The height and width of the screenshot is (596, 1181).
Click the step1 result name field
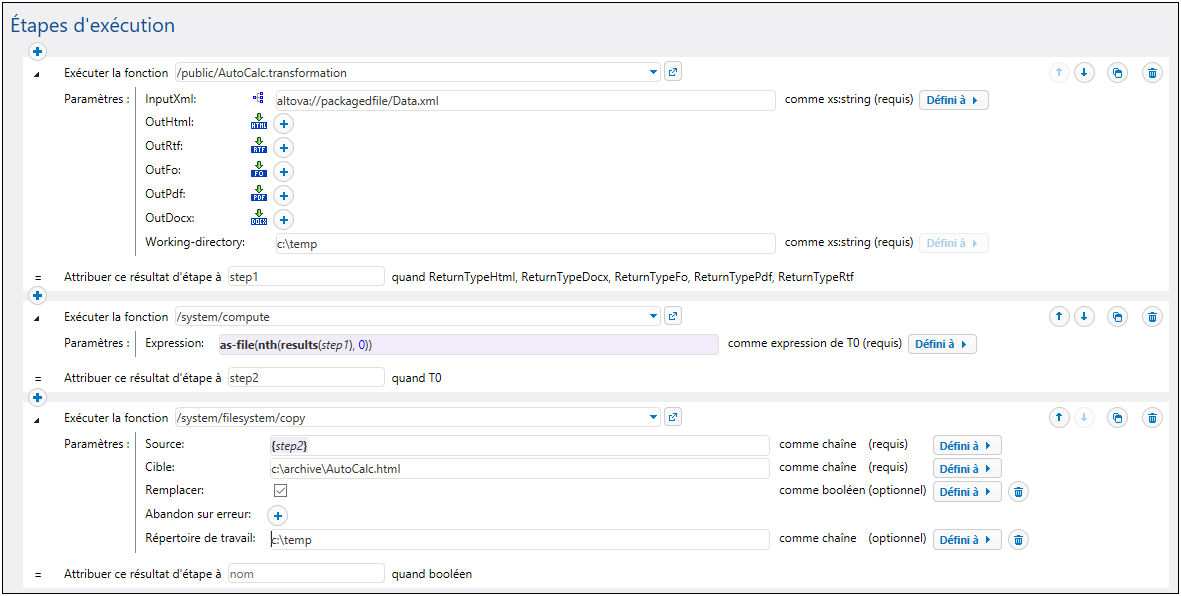pos(305,276)
